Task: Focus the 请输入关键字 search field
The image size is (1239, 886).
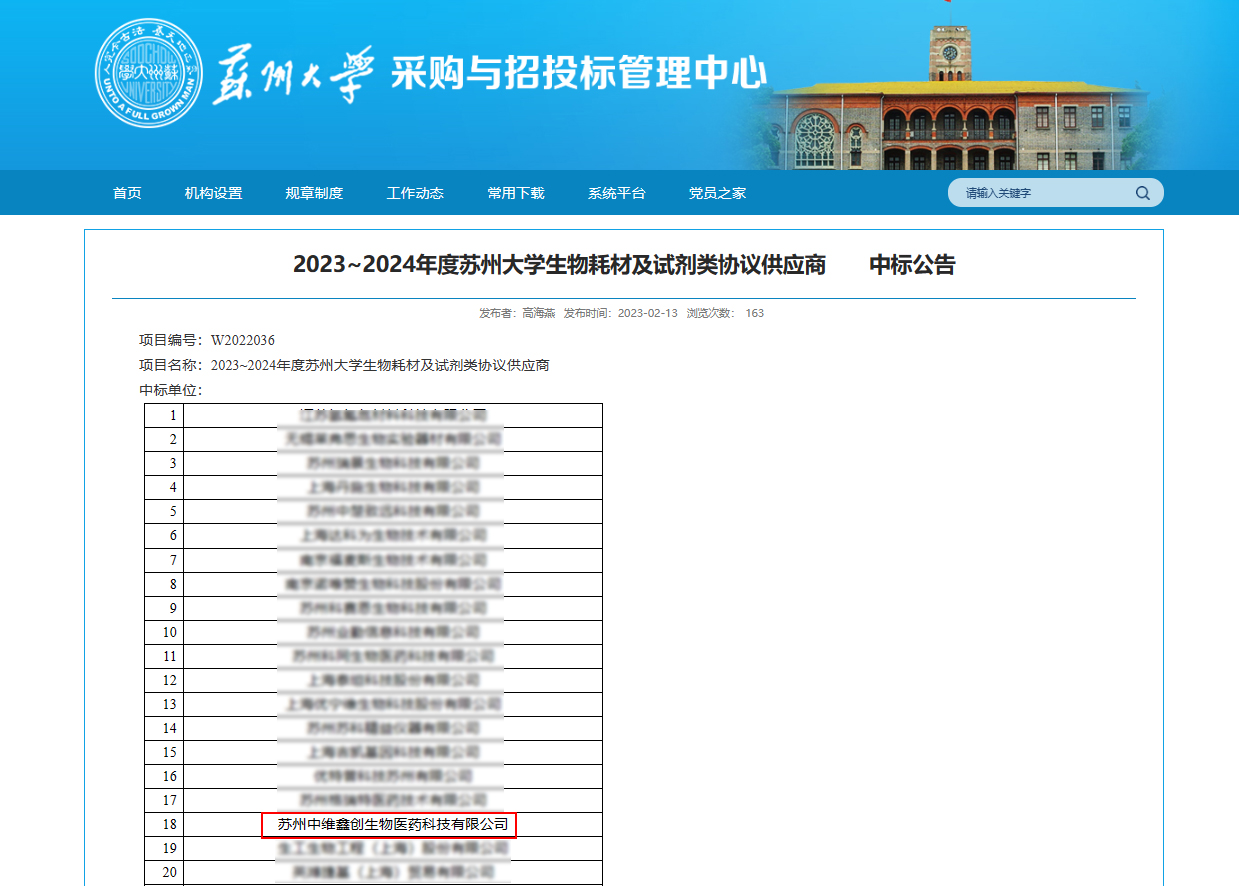Action: 1055,193
